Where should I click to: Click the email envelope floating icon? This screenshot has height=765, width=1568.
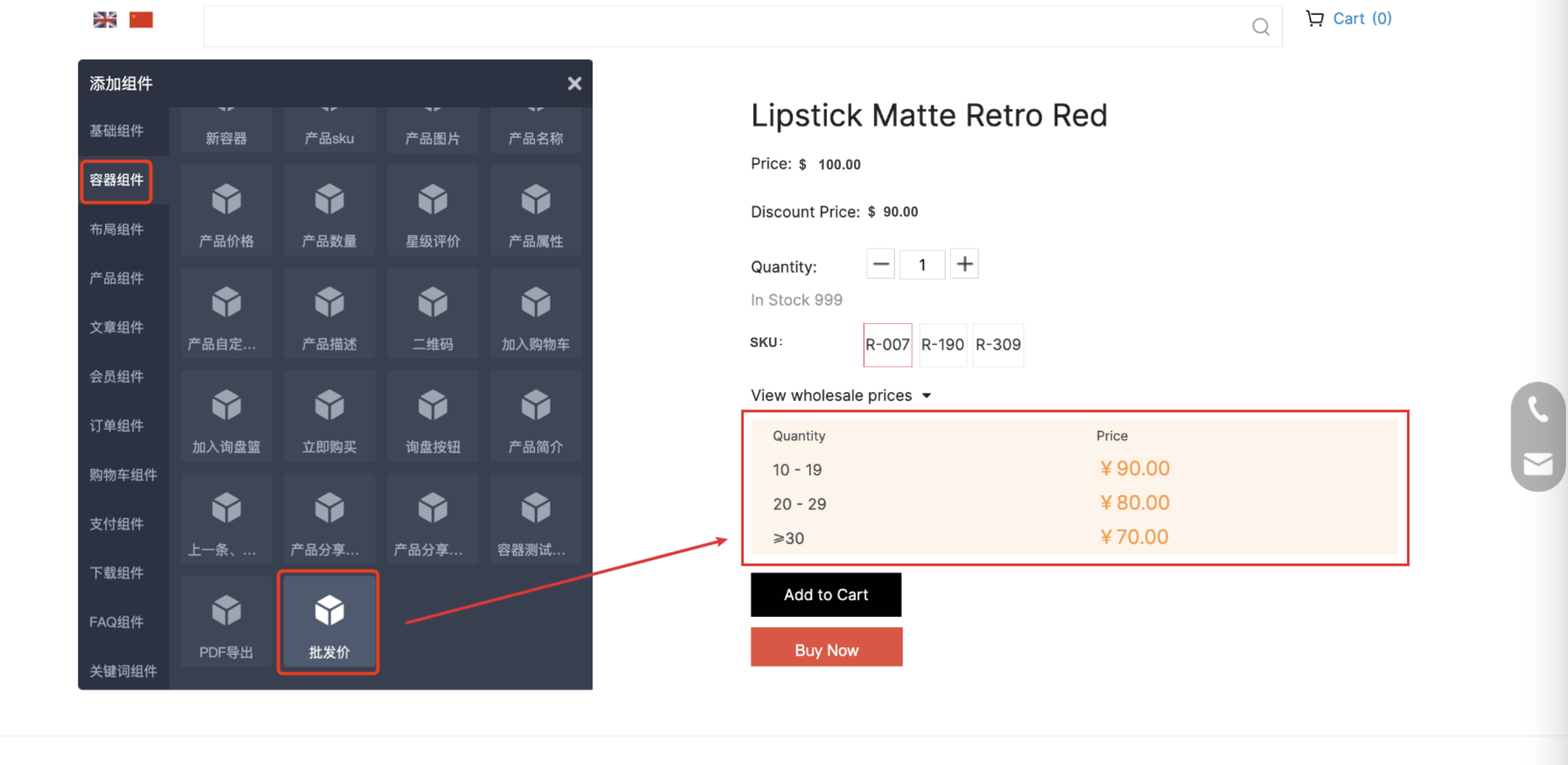pyautogui.click(x=1538, y=465)
